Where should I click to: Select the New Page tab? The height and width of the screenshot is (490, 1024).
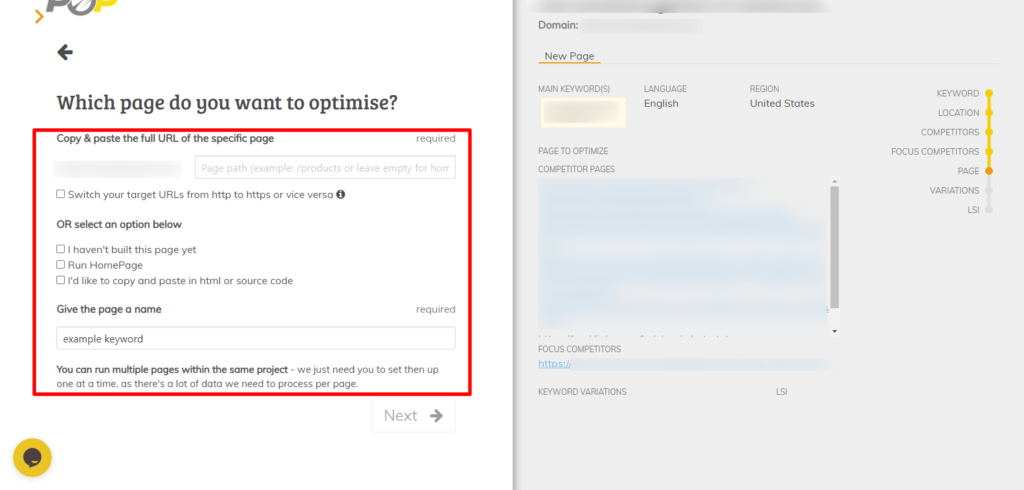pos(569,56)
